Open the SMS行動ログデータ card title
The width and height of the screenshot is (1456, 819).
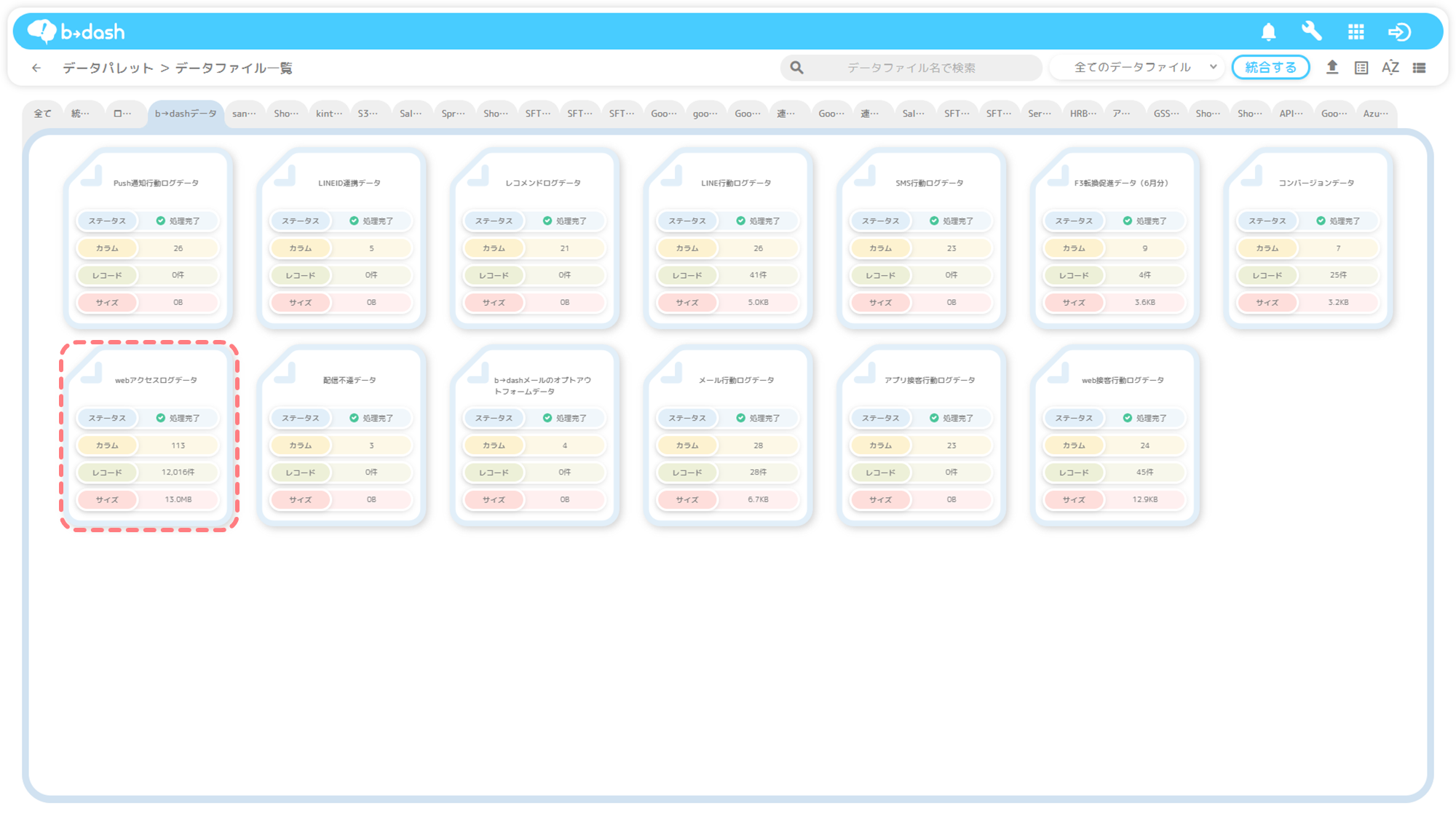coord(930,183)
